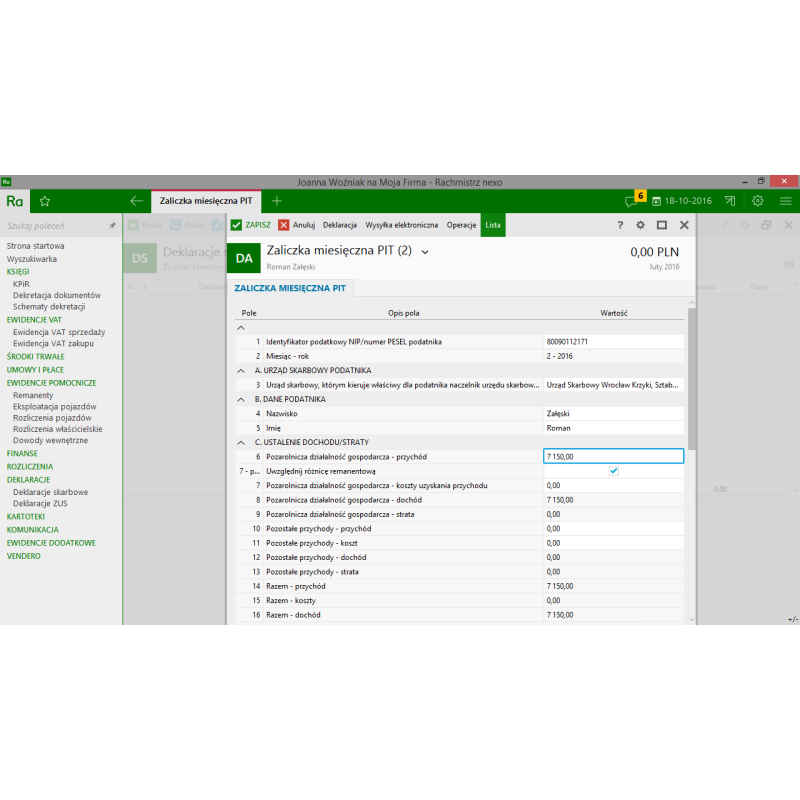Go back with the left arrow
The height and width of the screenshot is (800, 800).
pyautogui.click(x=137, y=201)
